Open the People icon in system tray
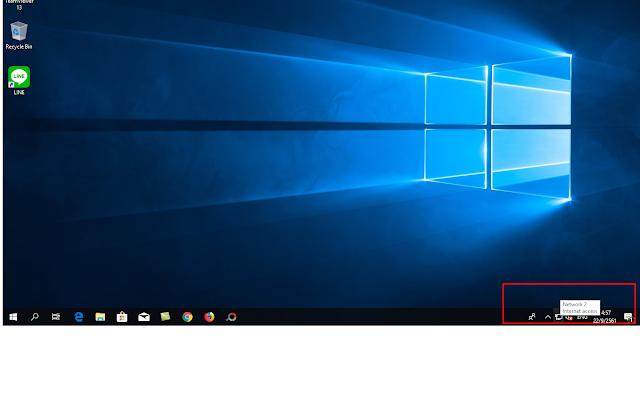This screenshot has width=640, height=400. (532, 317)
